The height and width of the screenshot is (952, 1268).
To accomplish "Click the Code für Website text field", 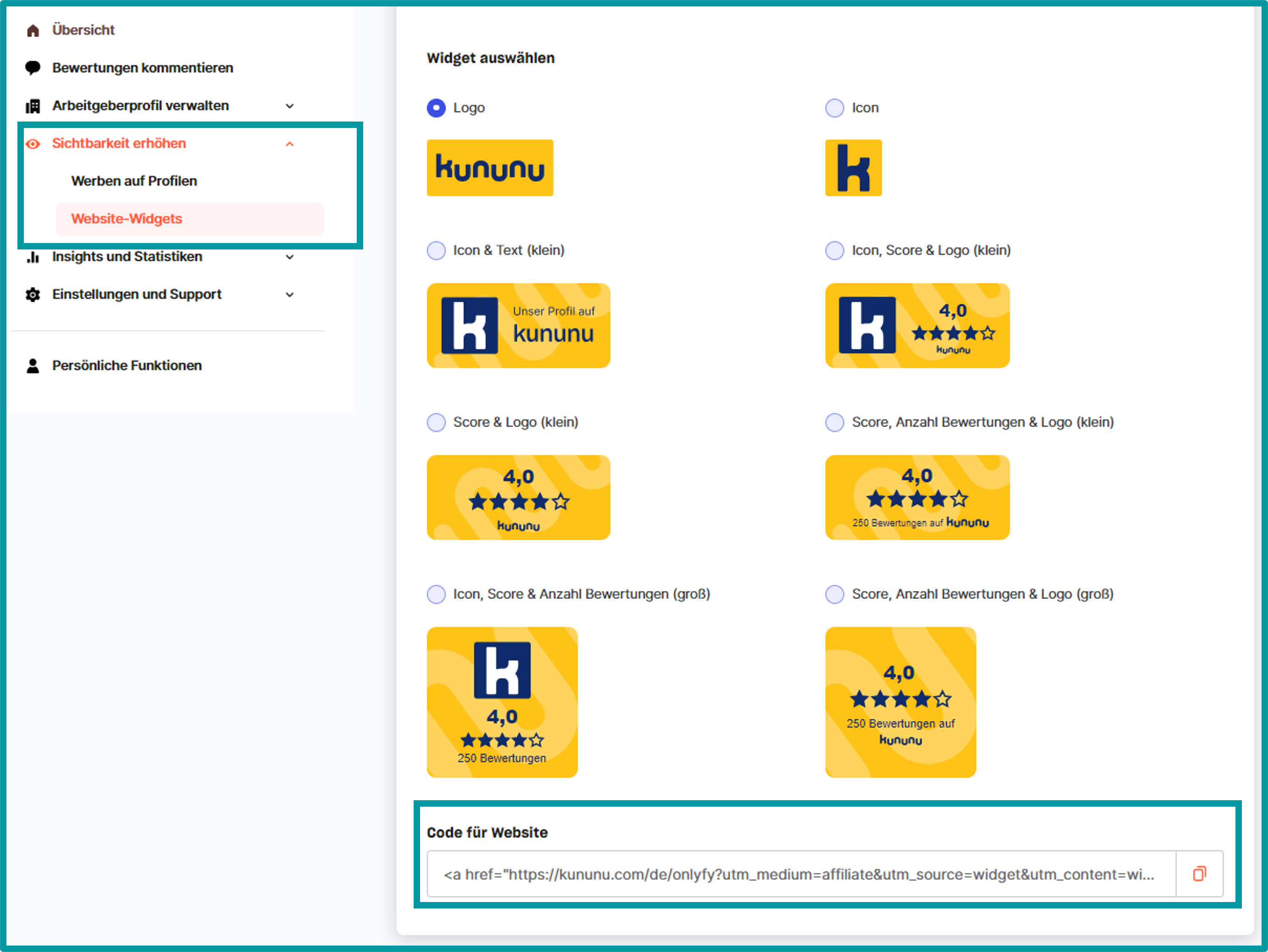I will tap(800, 874).
